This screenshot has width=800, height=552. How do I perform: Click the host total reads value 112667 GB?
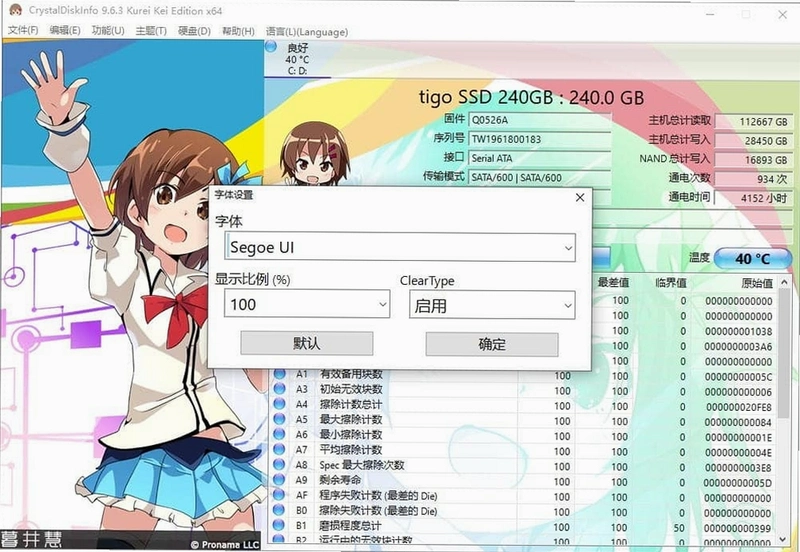[x=754, y=122]
